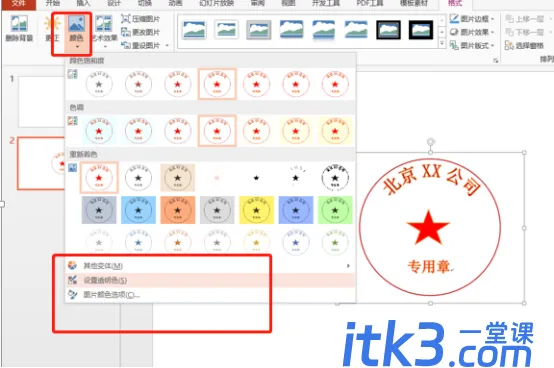This screenshot has height=368, width=554.
Task: Switch to the PDF工具 tab
Action: (370, 4)
